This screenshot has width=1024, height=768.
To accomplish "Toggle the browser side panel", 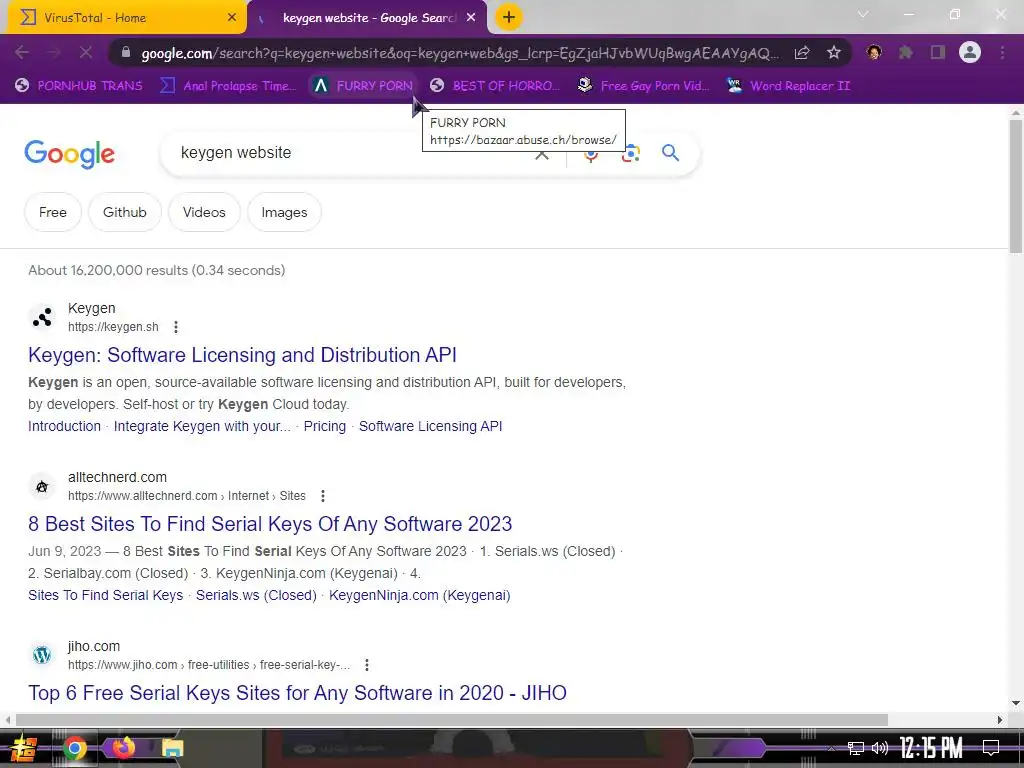I will pos(938,52).
